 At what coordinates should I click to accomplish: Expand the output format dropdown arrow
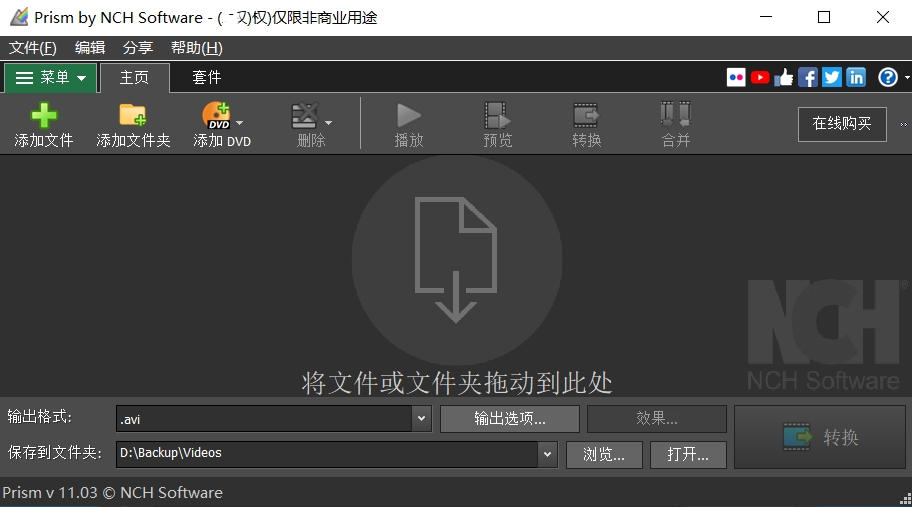tap(421, 419)
